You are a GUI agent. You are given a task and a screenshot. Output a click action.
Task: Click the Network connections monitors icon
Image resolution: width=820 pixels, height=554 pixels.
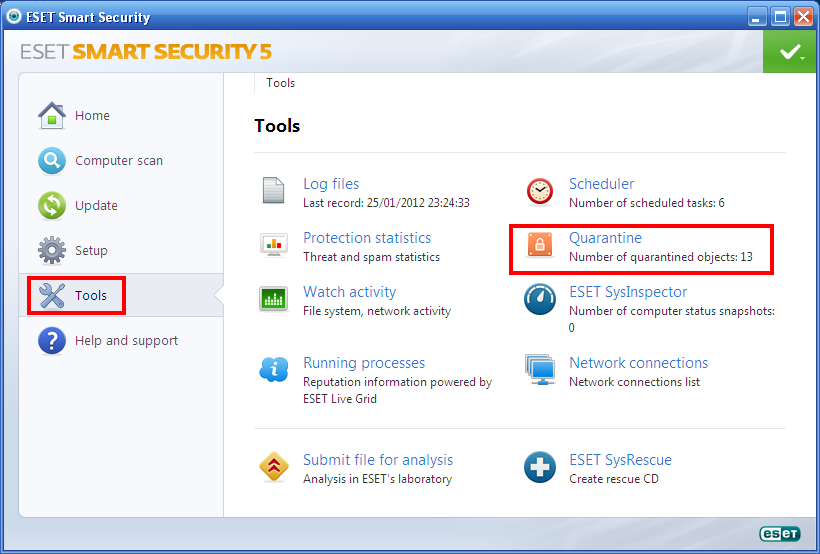tap(540, 370)
